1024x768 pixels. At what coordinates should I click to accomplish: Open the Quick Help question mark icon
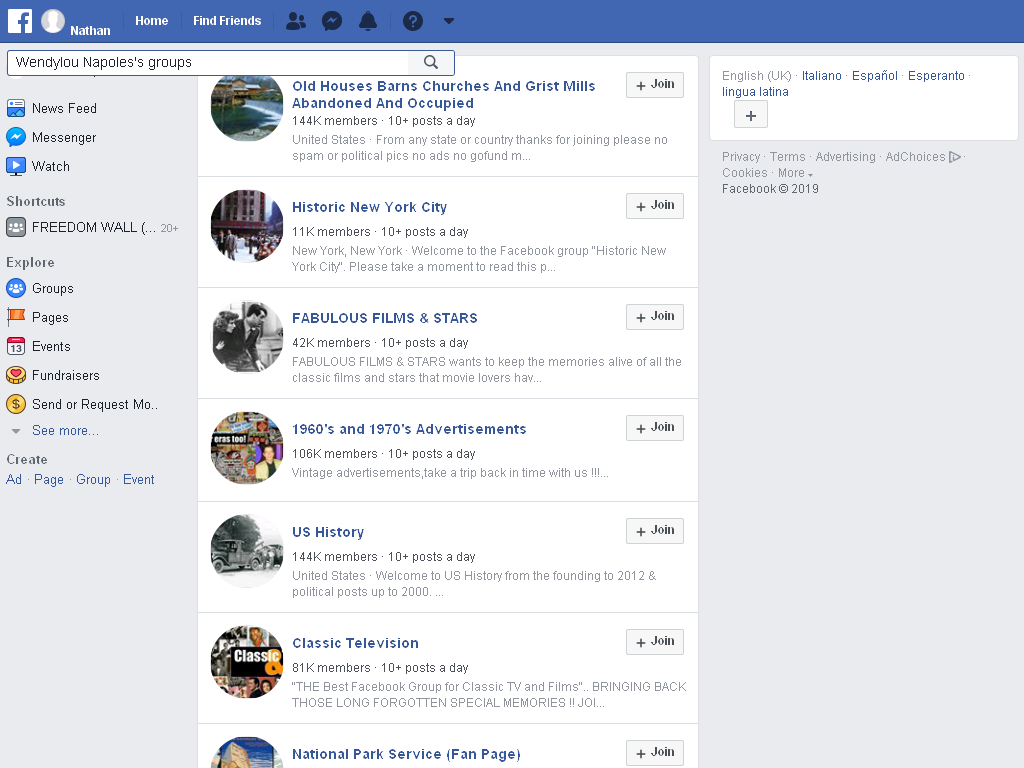[413, 21]
